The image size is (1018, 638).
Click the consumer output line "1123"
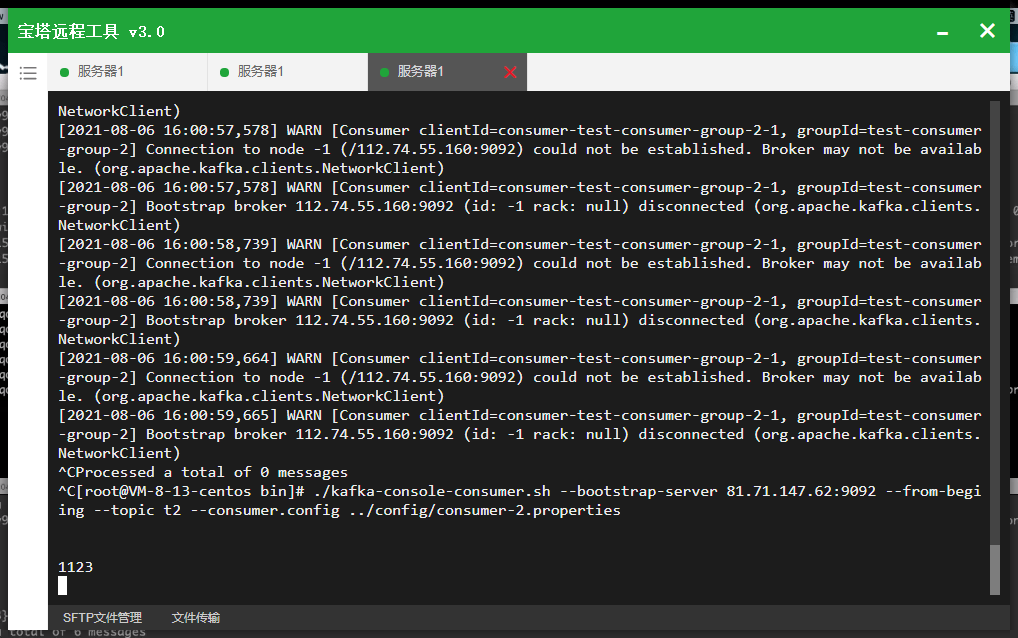pos(75,567)
